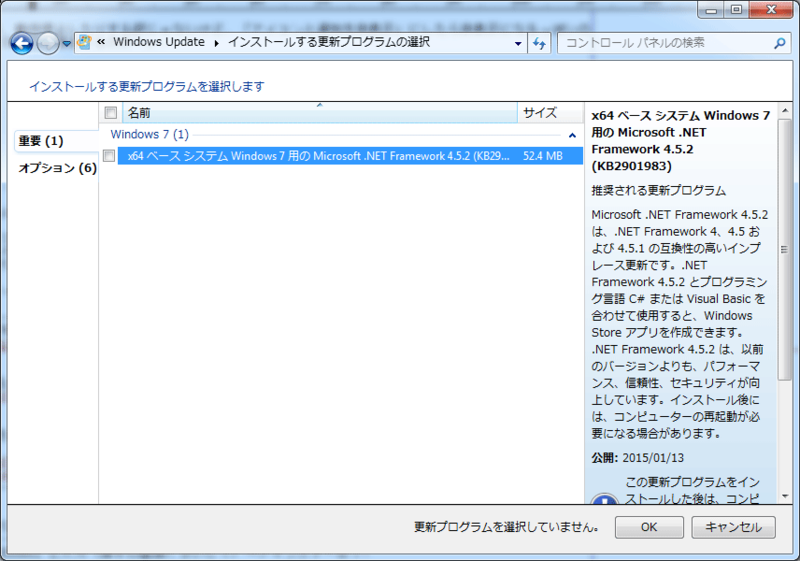Toggle the select-all checkbox in the header
The image size is (800, 561).
(x=110, y=112)
